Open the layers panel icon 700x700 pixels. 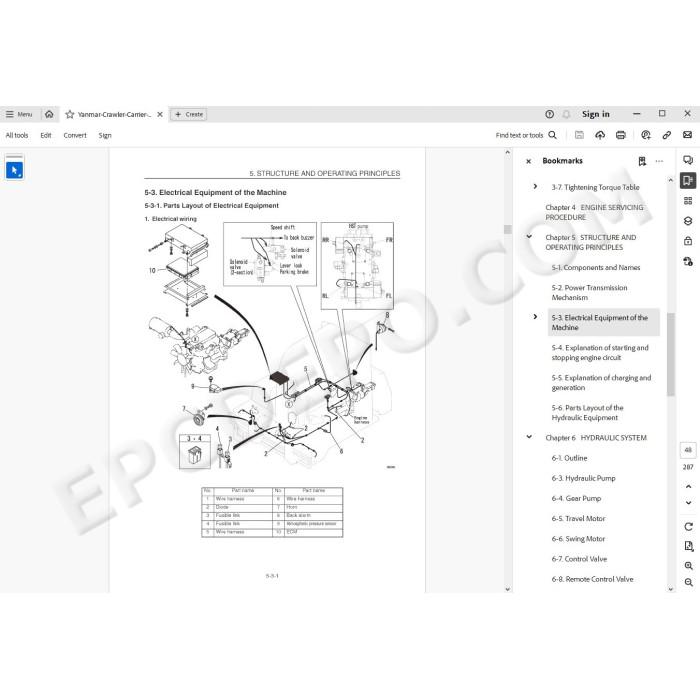pyautogui.click(x=688, y=221)
